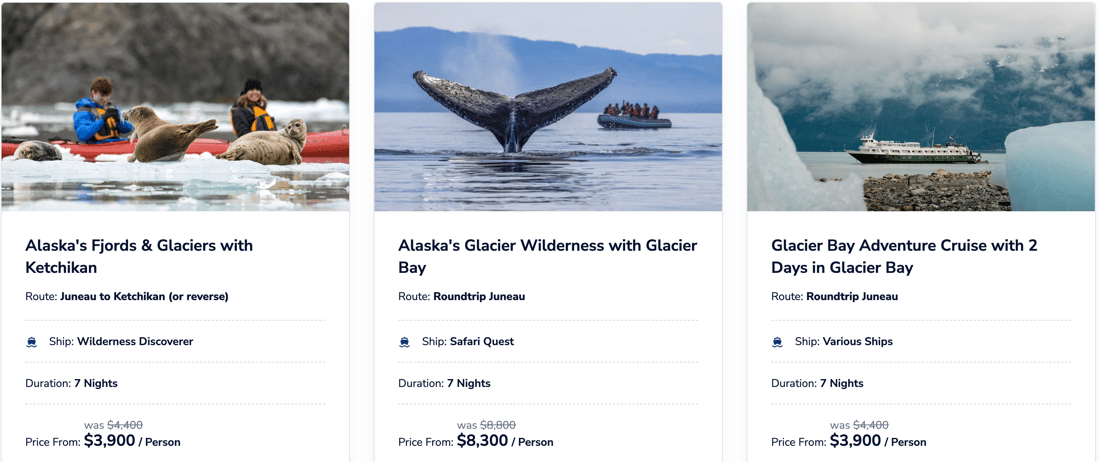Open the ship near icebergs photo
The height and width of the screenshot is (462, 1100).
(x=921, y=106)
